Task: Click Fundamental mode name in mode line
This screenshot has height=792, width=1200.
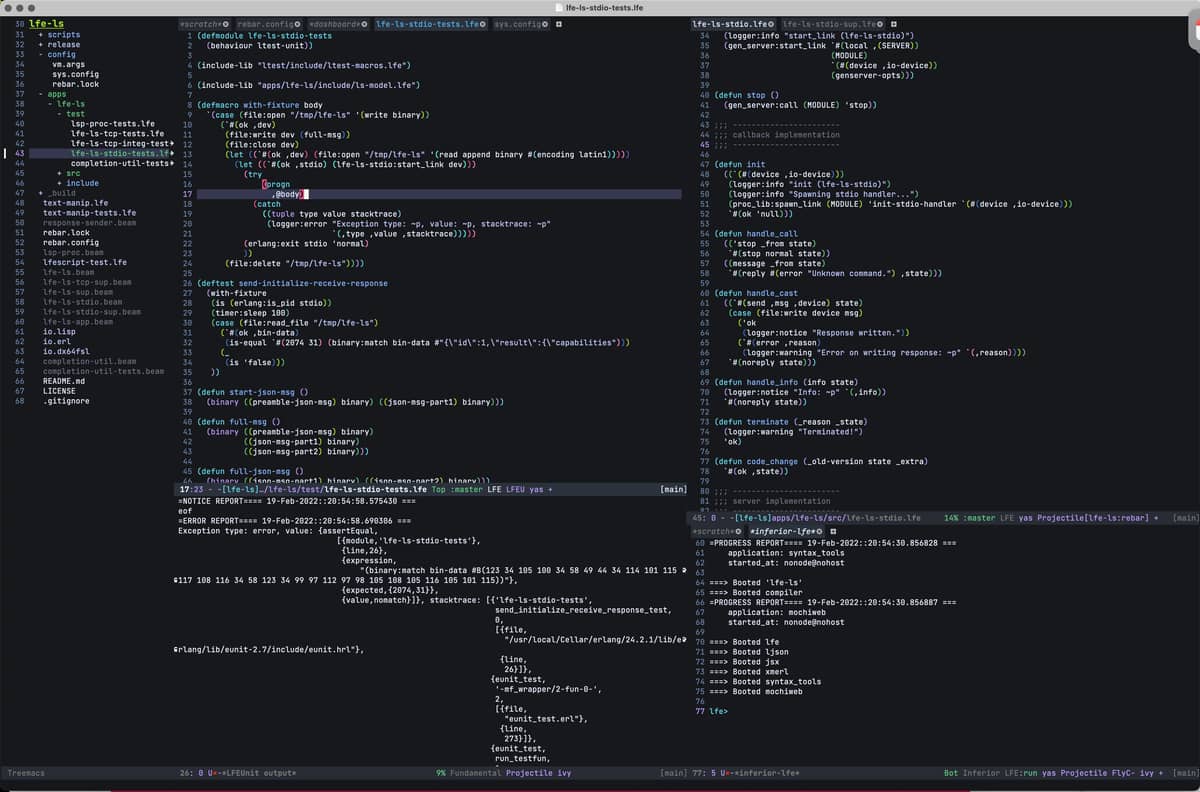Action: pyautogui.click(x=475, y=773)
